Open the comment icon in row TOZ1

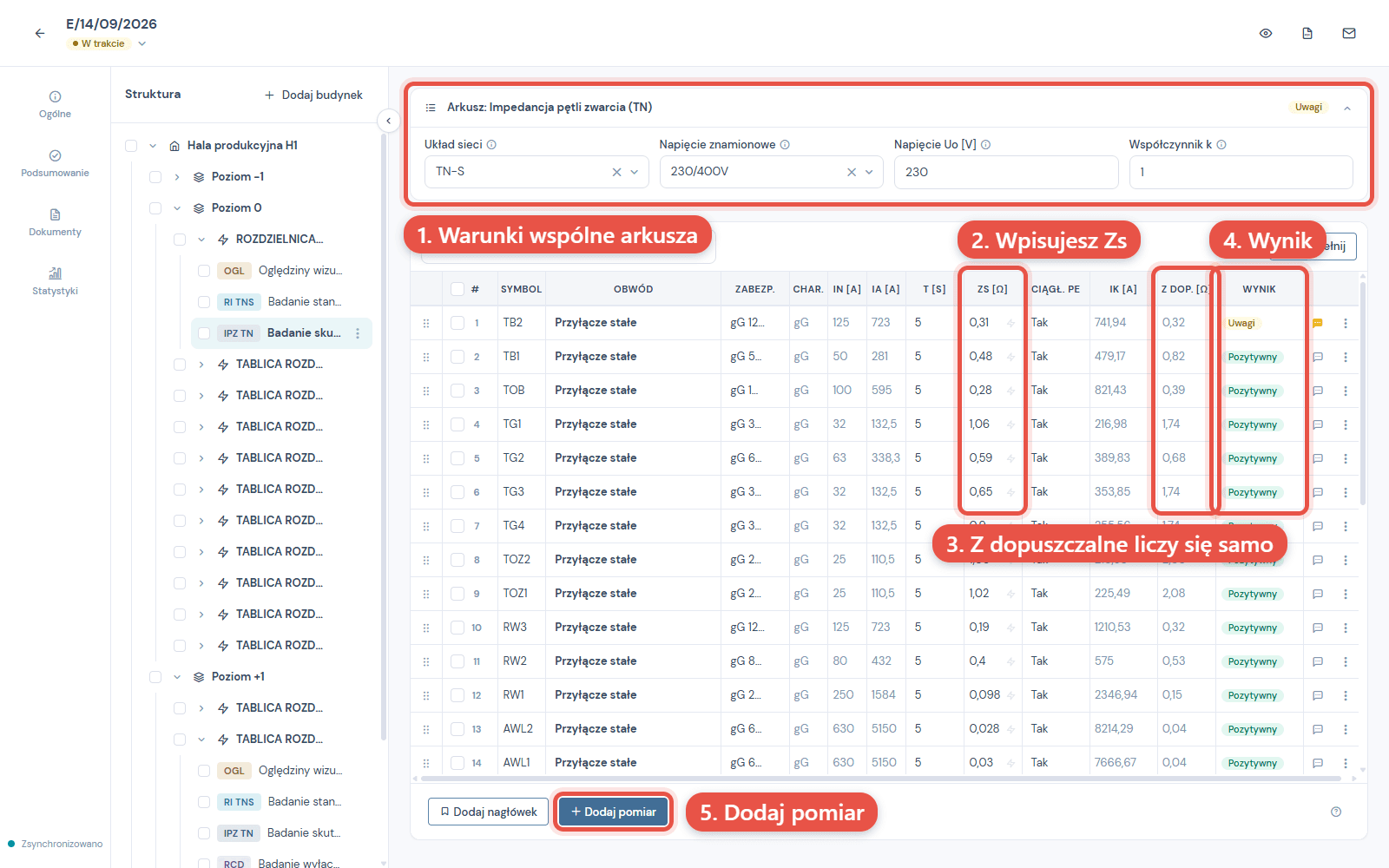pos(1318,594)
